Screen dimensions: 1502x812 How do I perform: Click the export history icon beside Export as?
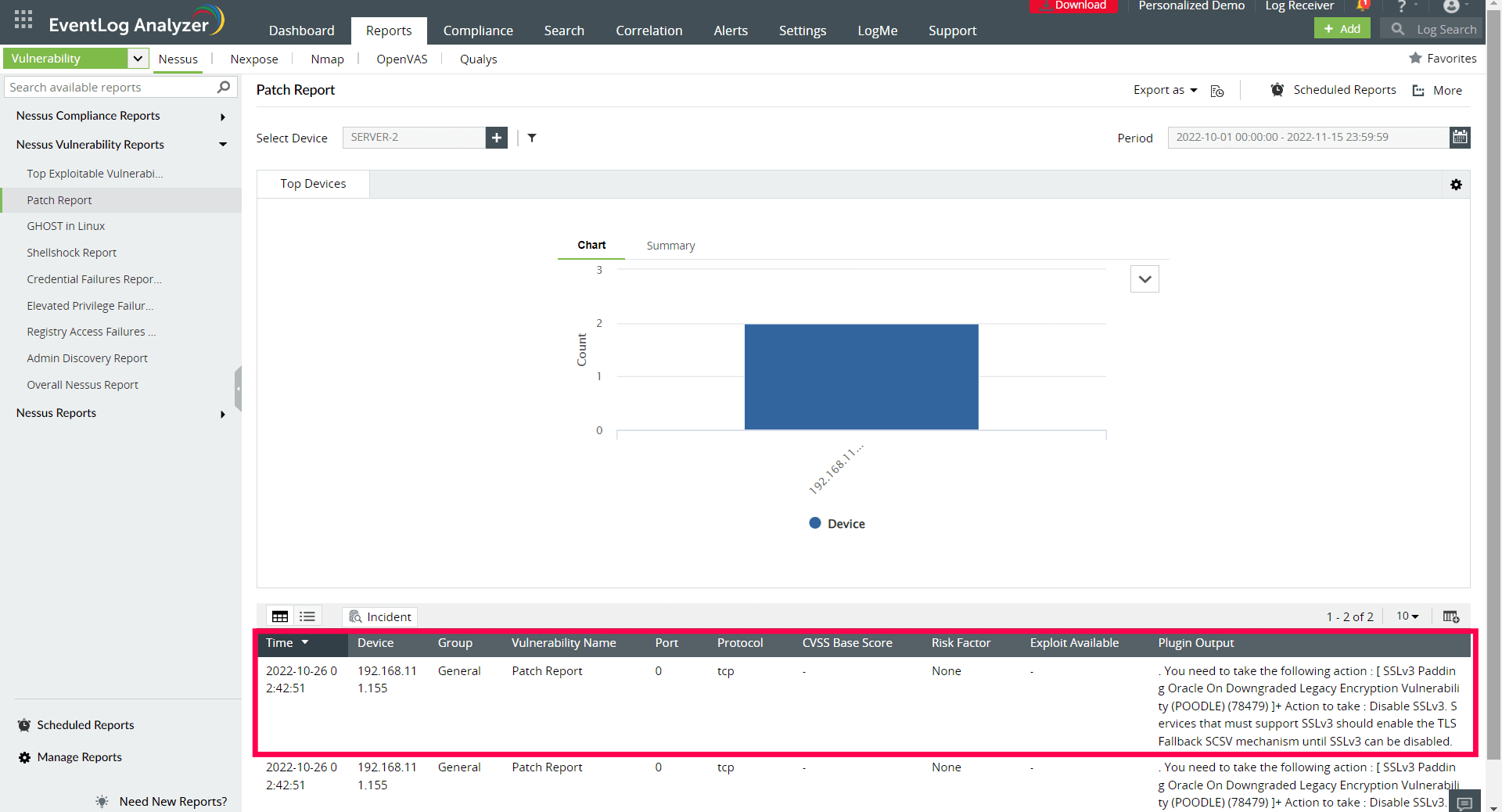(1217, 91)
